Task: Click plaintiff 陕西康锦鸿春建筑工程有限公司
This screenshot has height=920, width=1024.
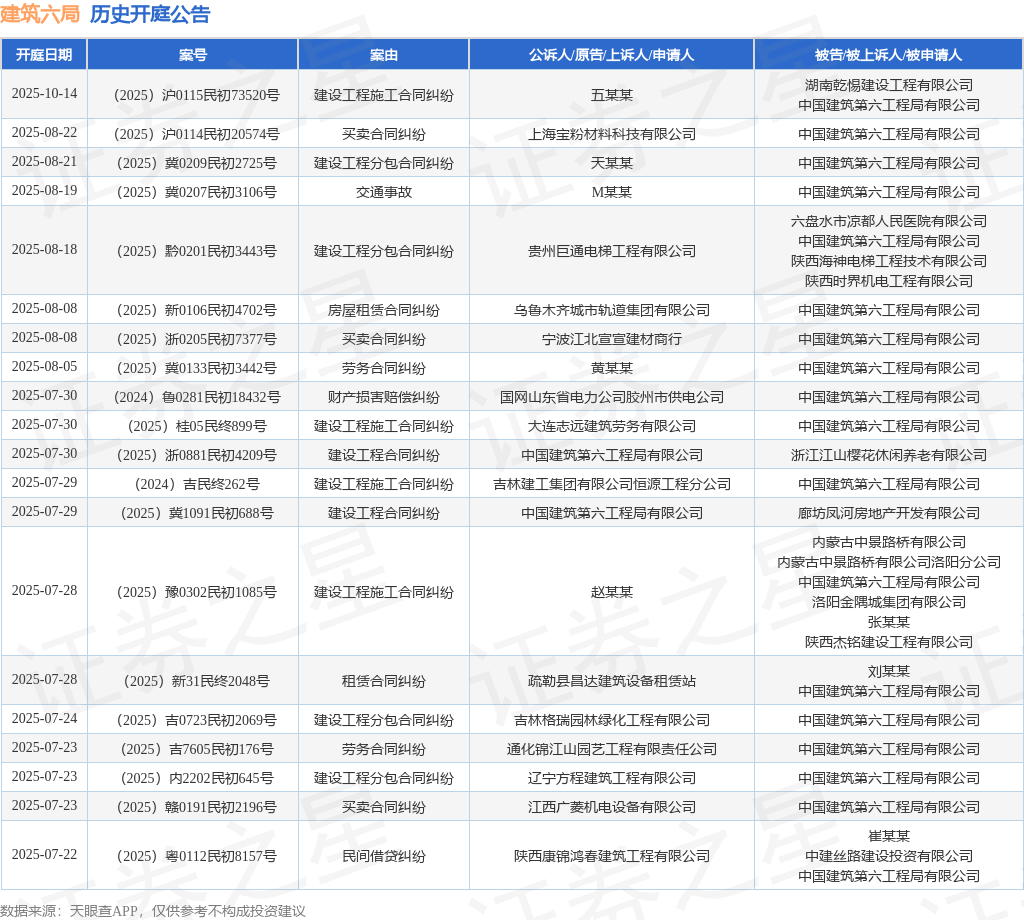Action: 612,856
